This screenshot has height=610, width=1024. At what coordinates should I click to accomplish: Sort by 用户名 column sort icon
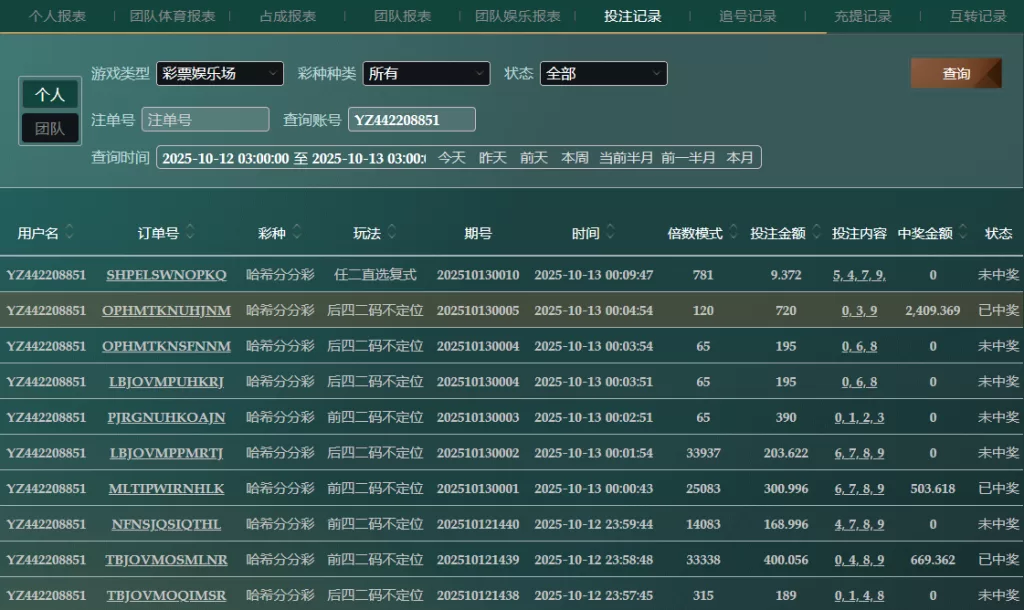(69, 233)
